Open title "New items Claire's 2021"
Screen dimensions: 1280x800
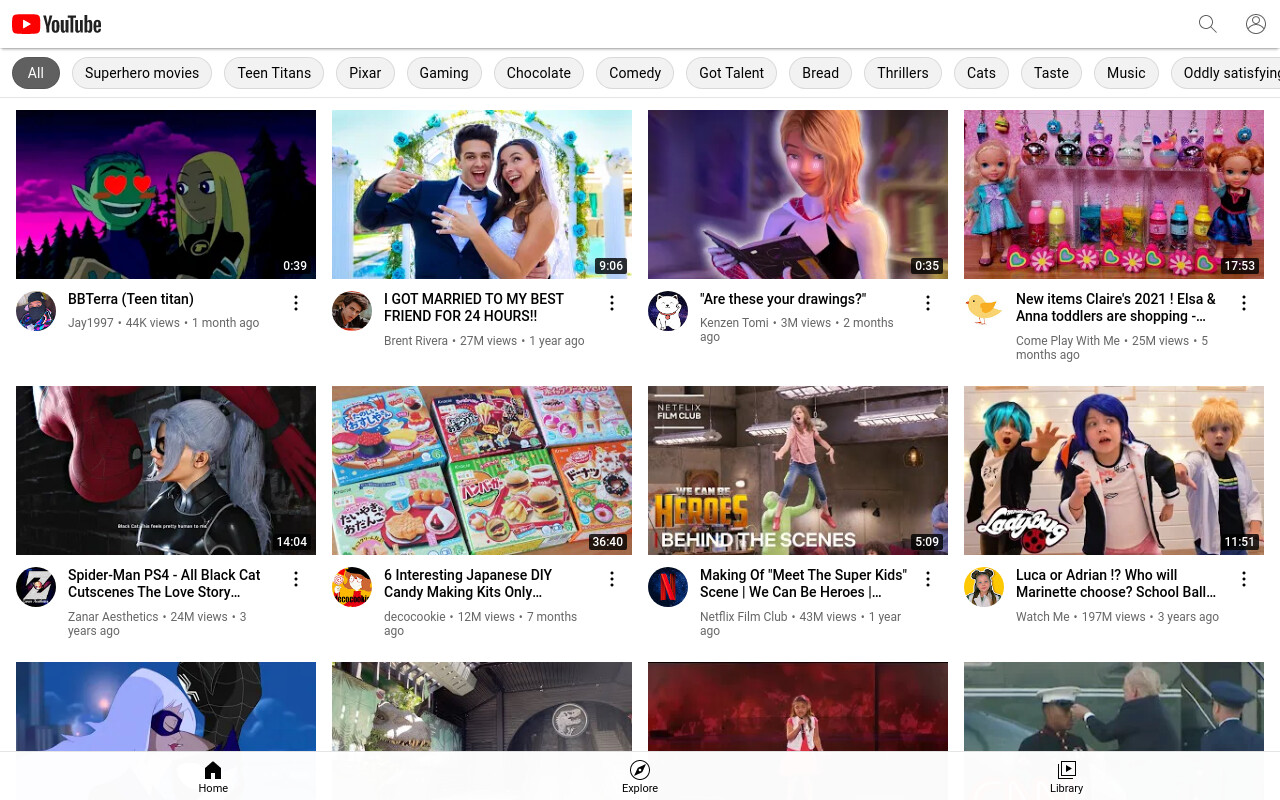tap(1116, 307)
